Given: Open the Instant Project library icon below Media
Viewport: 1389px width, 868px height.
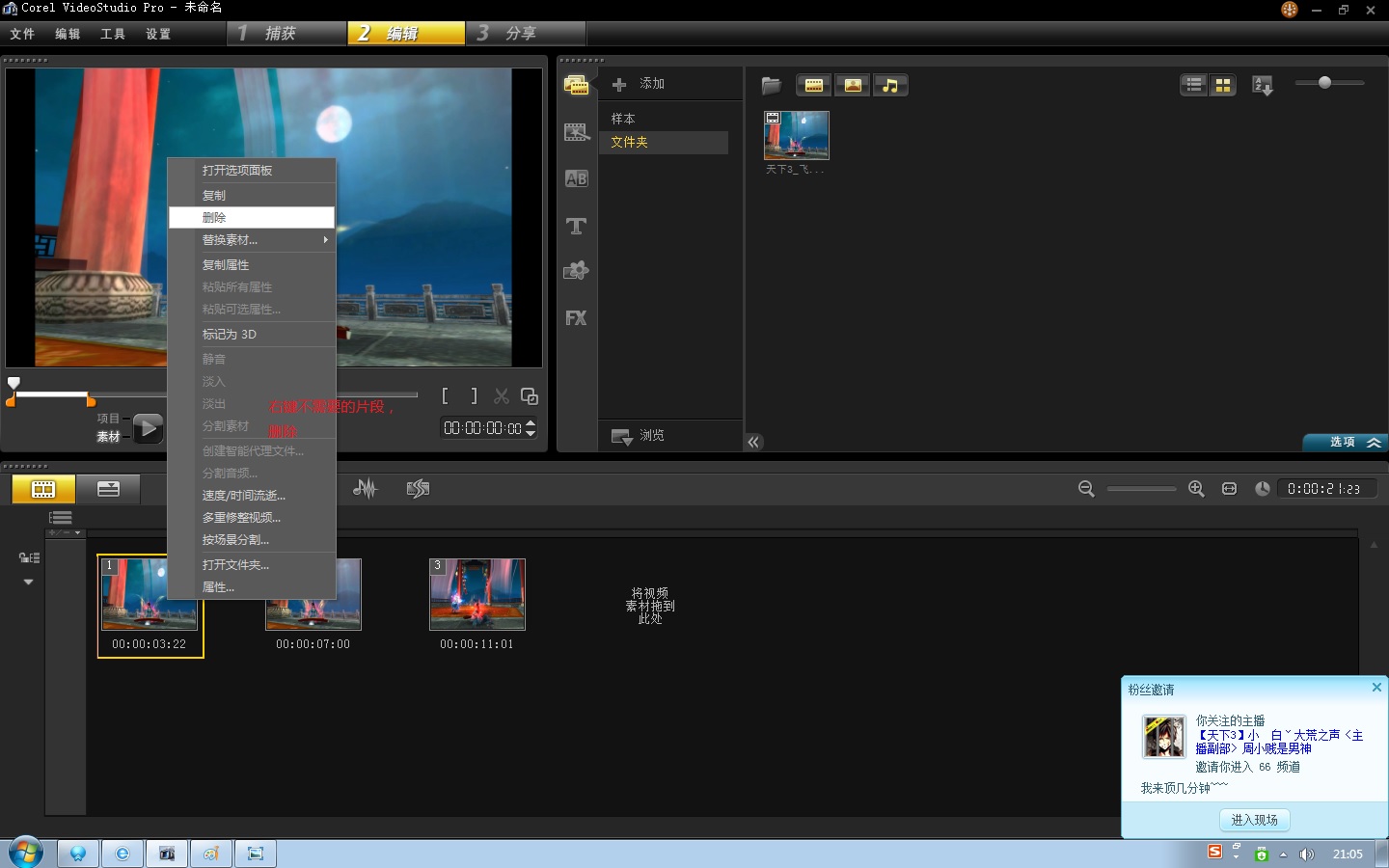Looking at the screenshot, I should [x=576, y=132].
